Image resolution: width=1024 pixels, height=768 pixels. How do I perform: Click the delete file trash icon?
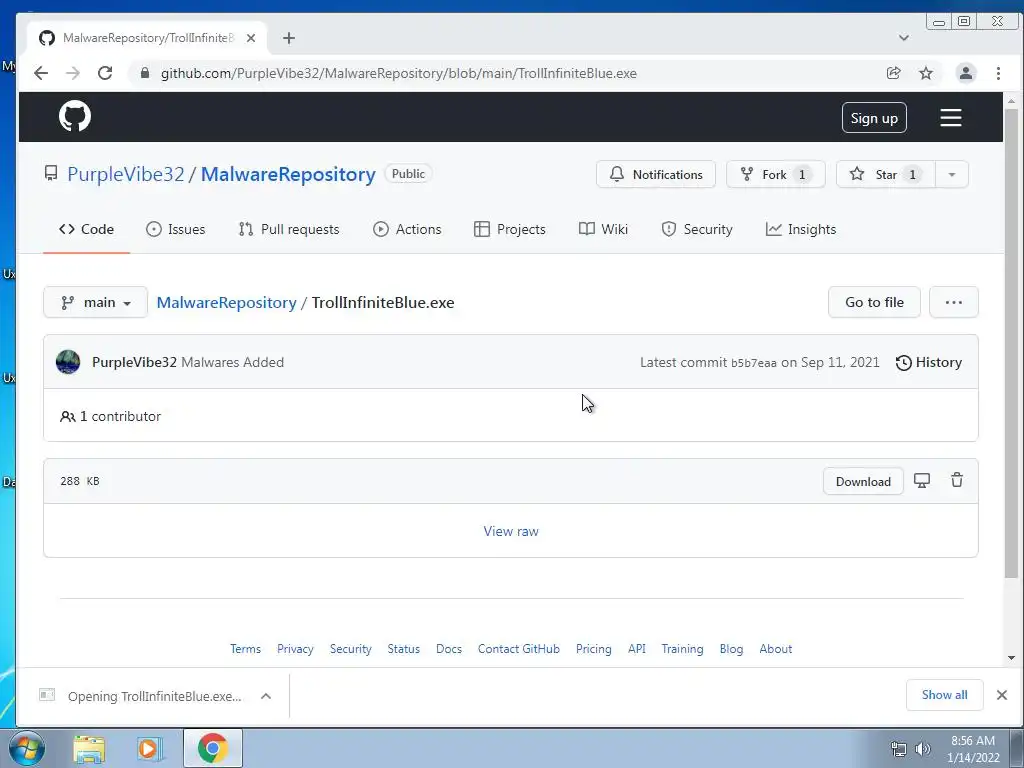click(957, 480)
